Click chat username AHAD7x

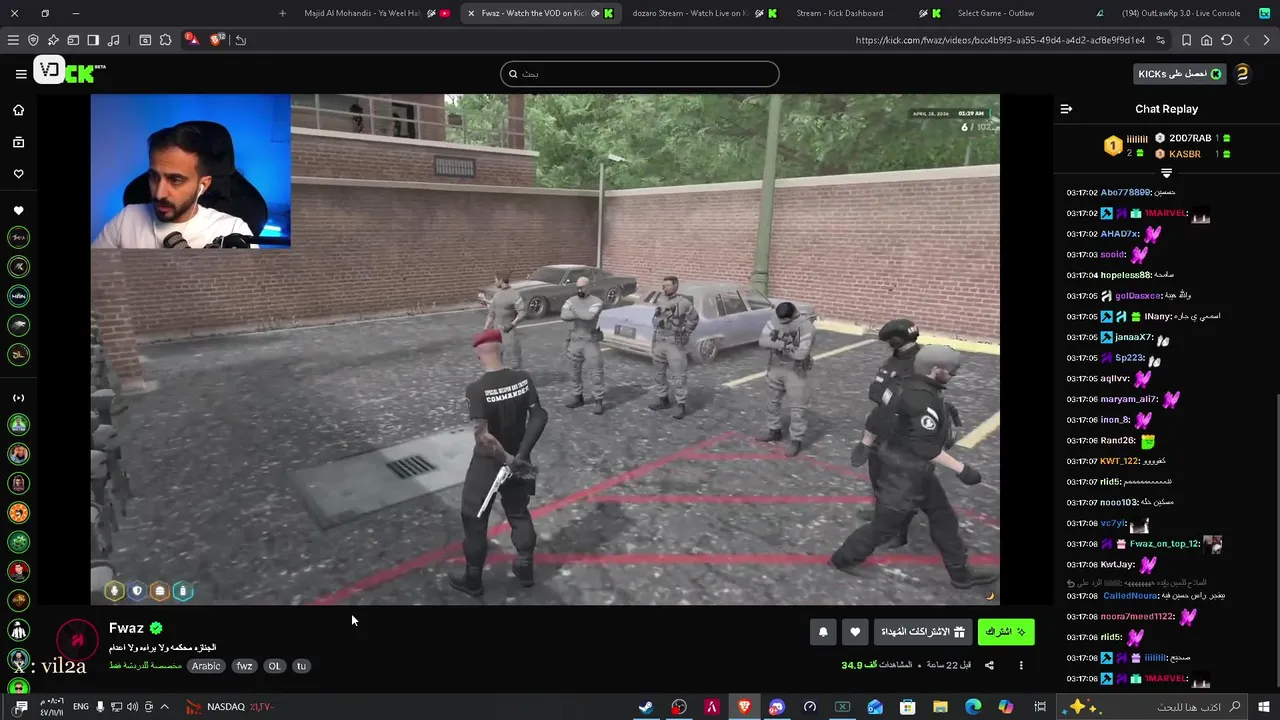pos(1120,234)
